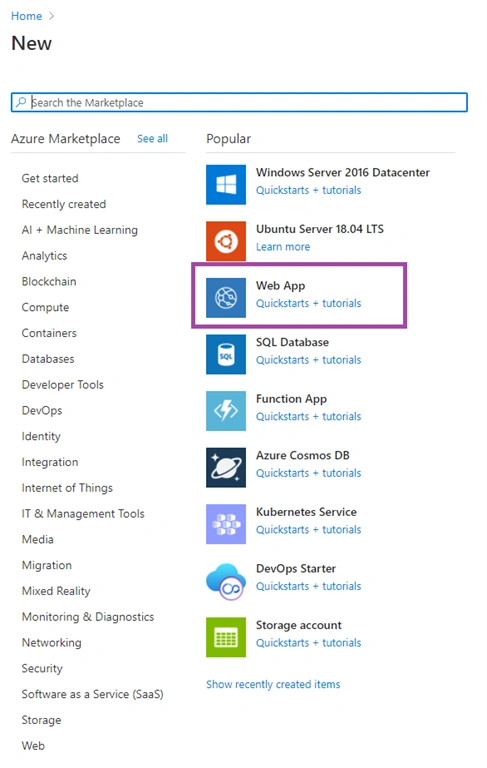Click the Kubernetes Service icon
Screen dimensions: 487x768
point(226,524)
